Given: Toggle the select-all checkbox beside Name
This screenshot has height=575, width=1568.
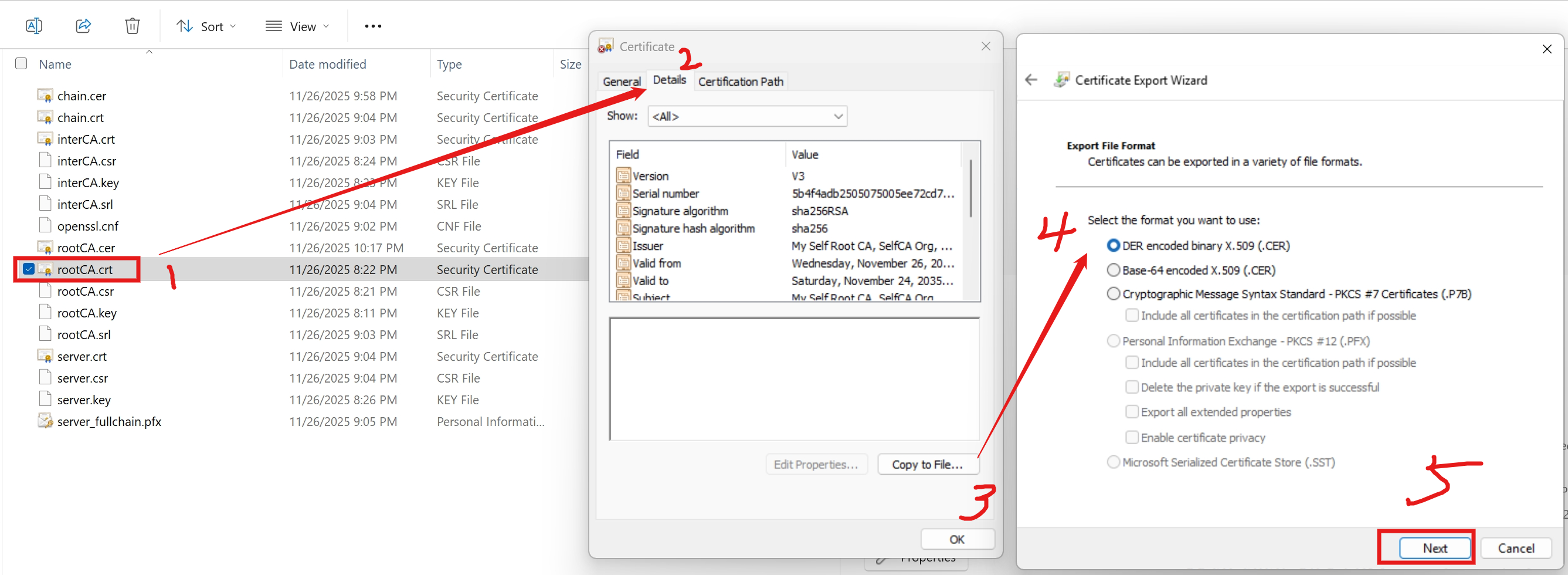Looking at the screenshot, I should [x=21, y=63].
